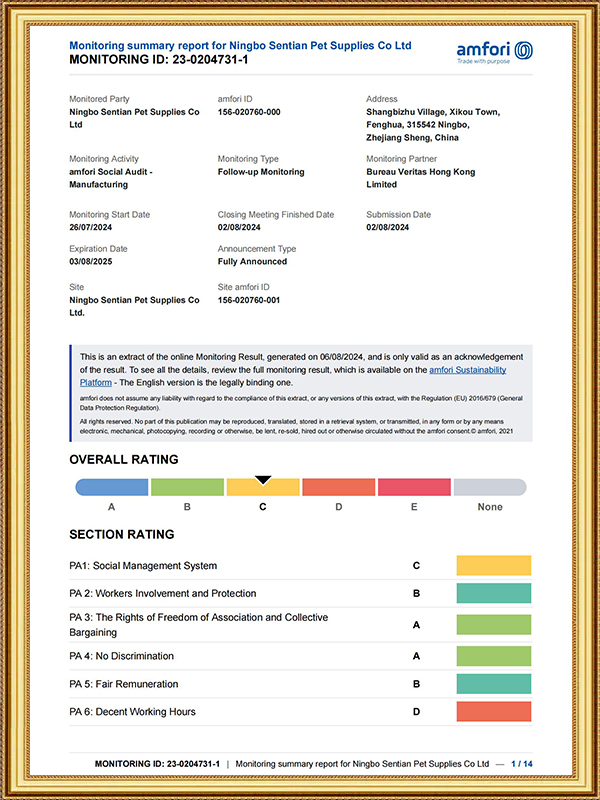Select the expiration date 03/08/2025

[x=91, y=261]
